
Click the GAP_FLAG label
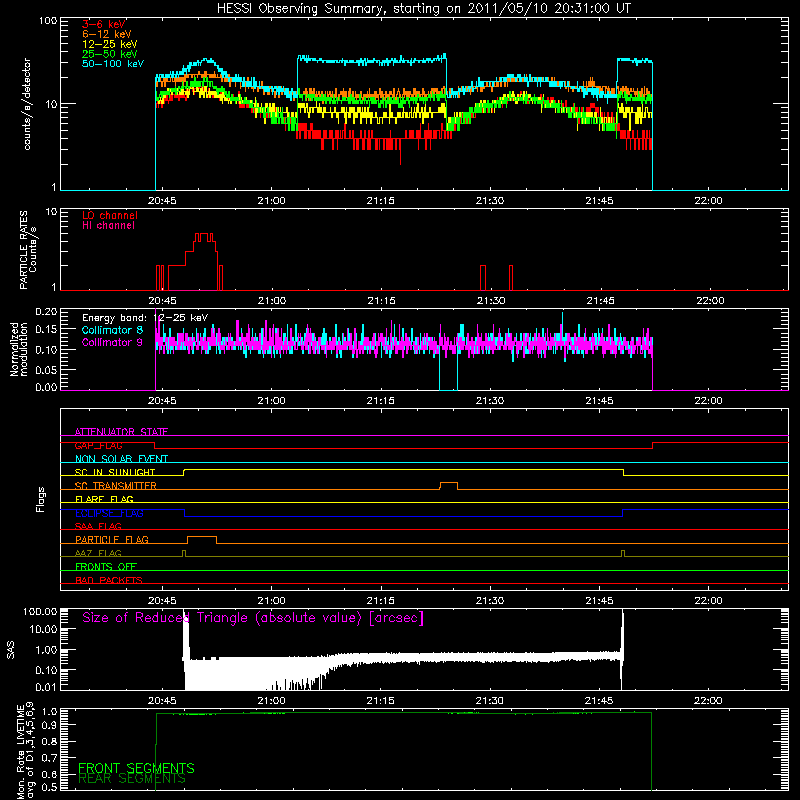[x=98, y=445]
